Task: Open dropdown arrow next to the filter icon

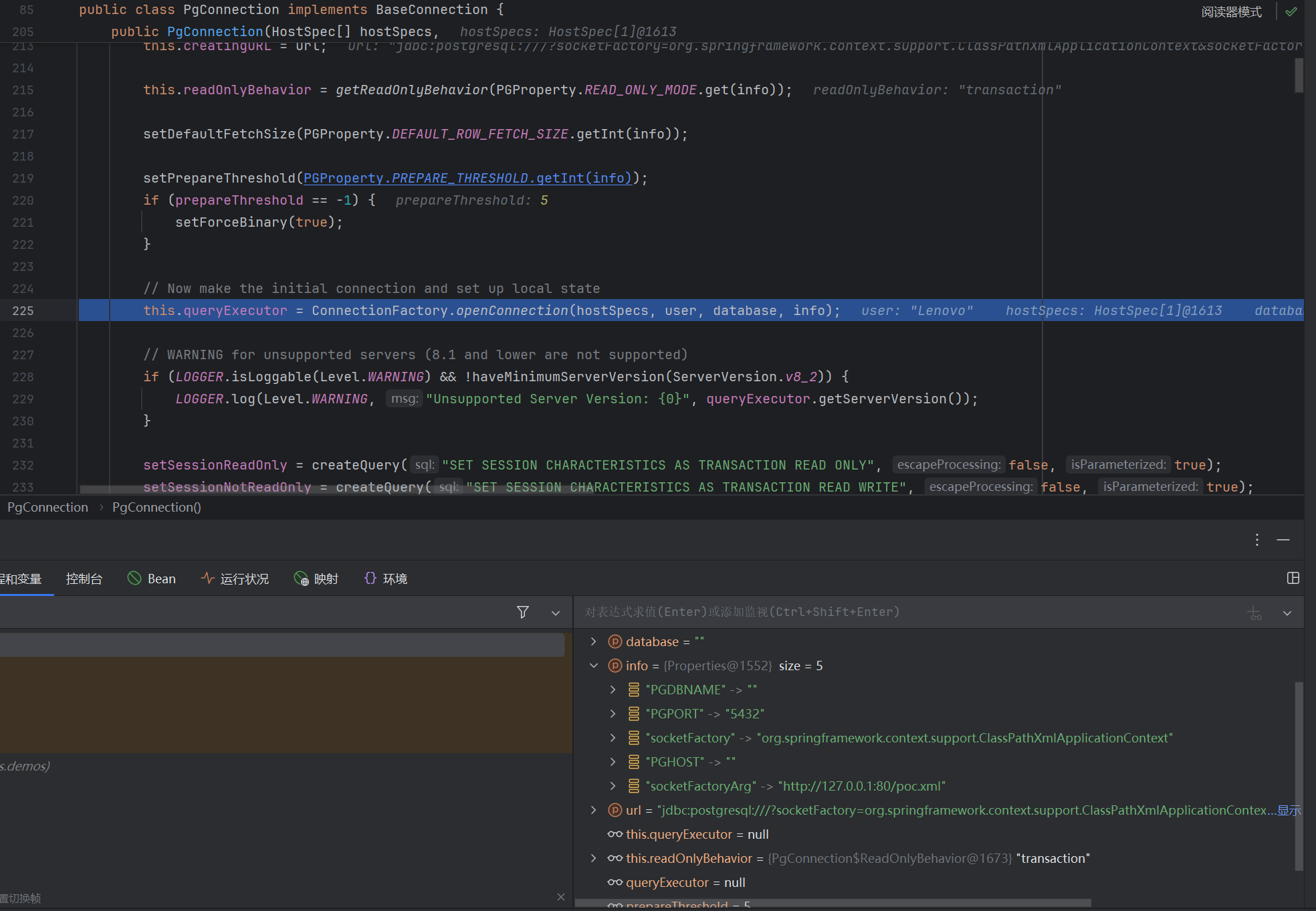Action: point(556,613)
